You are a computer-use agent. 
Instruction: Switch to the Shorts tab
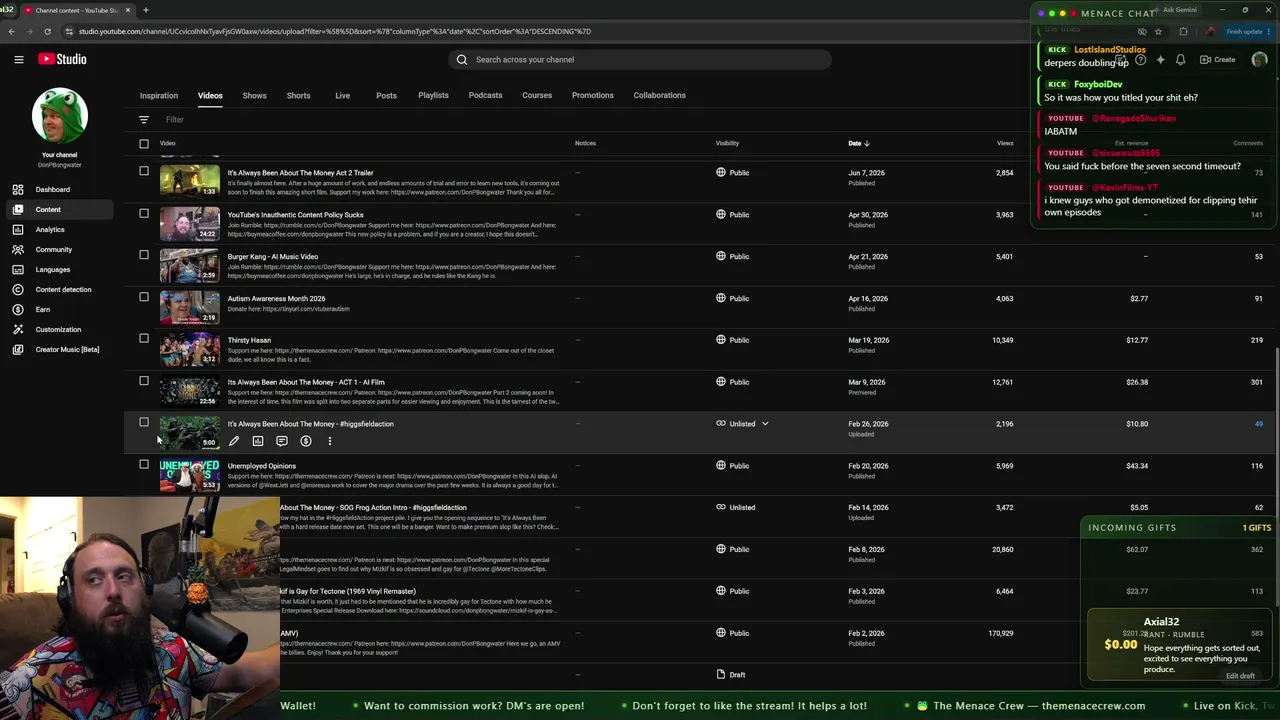tap(298, 95)
